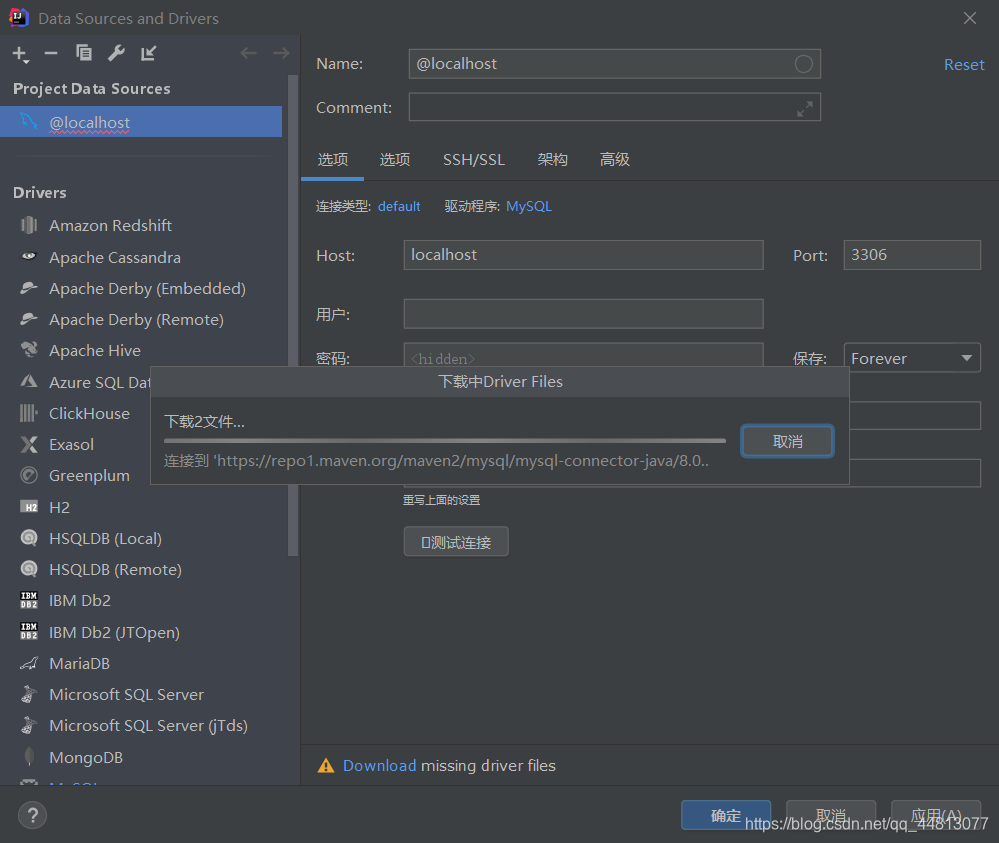Viewport: 999px width, 843px height.
Task: Add a new data source with plus icon
Action: click(x=20, y=54)
